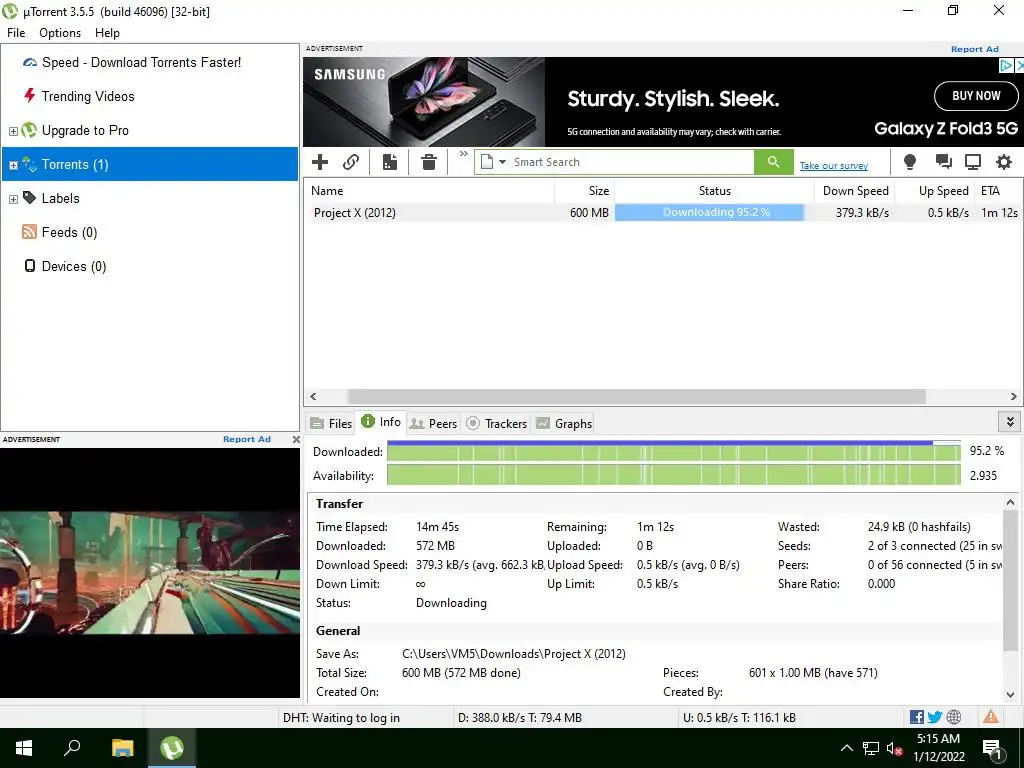Open the Options menu
The image size is (1024, 768).
click(x=60, y=33)
